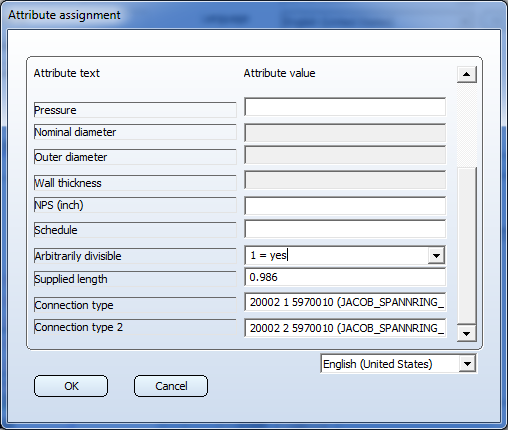Select the '1 = yes' combo box text
Image resolution: width=508 pixels, height=430 pixels.
click(x=268, y=256)
